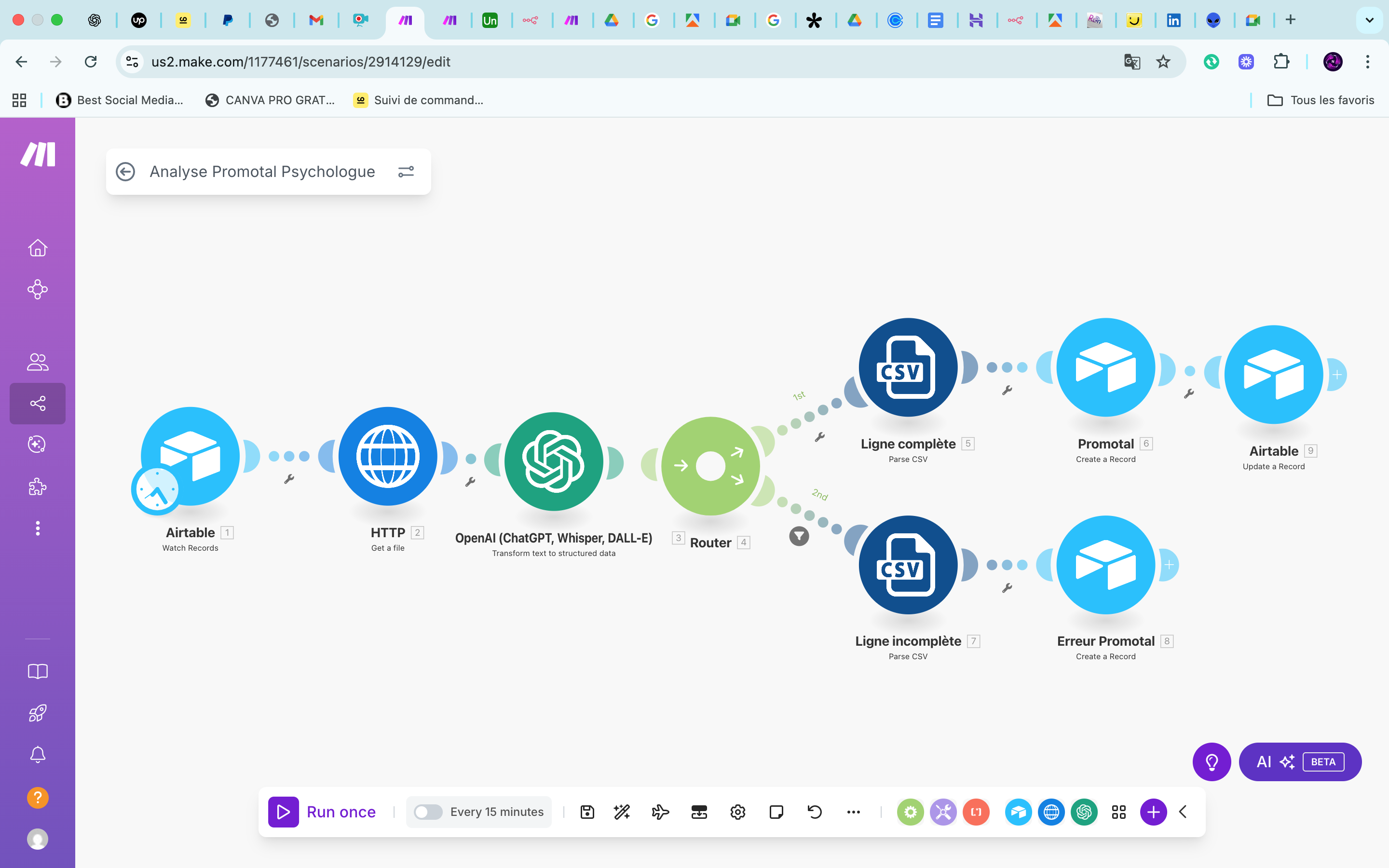Click the filter icon on second route
The image size is (1389, 868).
tap(799, 536)
